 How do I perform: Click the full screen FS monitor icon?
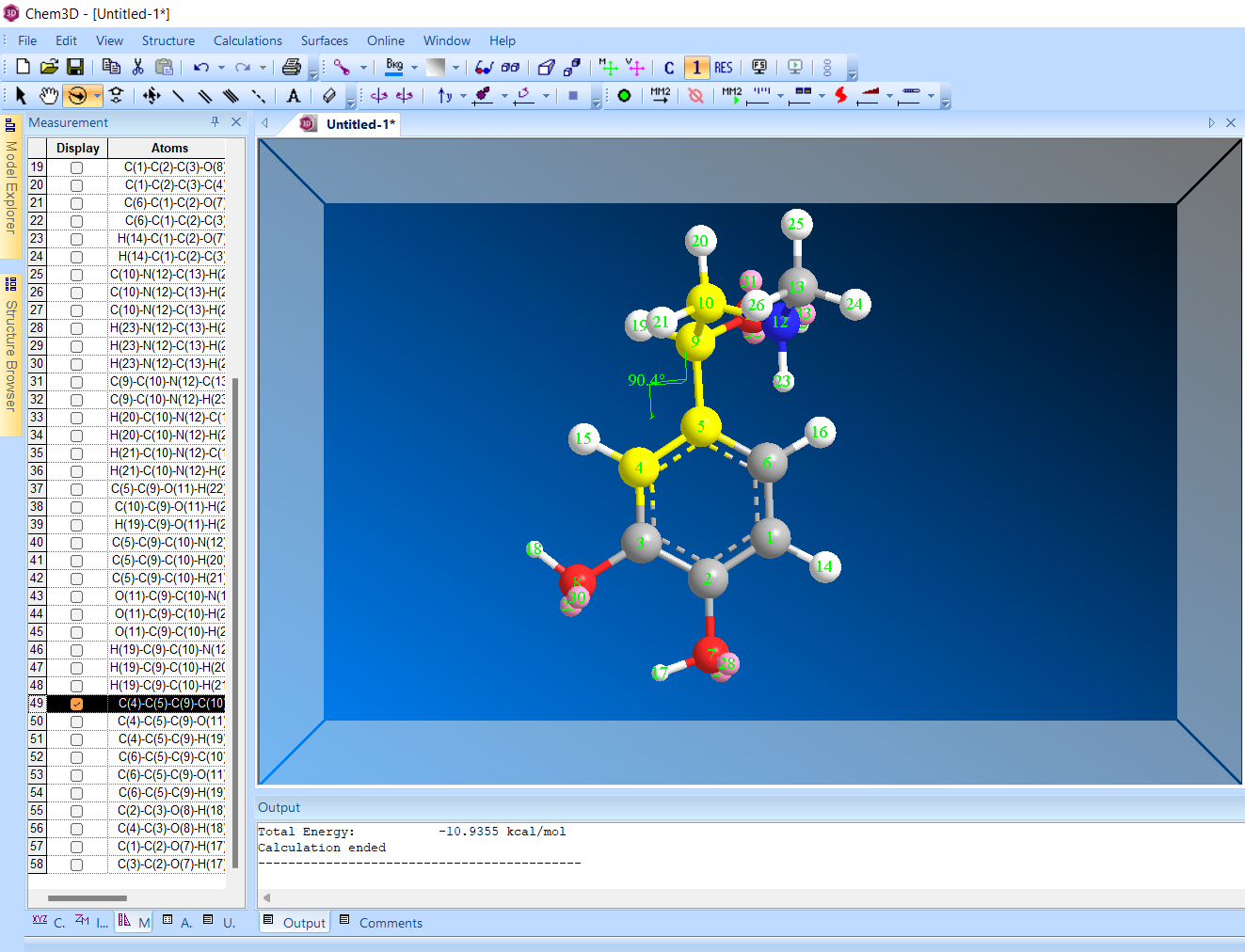(x=759, y=67)
